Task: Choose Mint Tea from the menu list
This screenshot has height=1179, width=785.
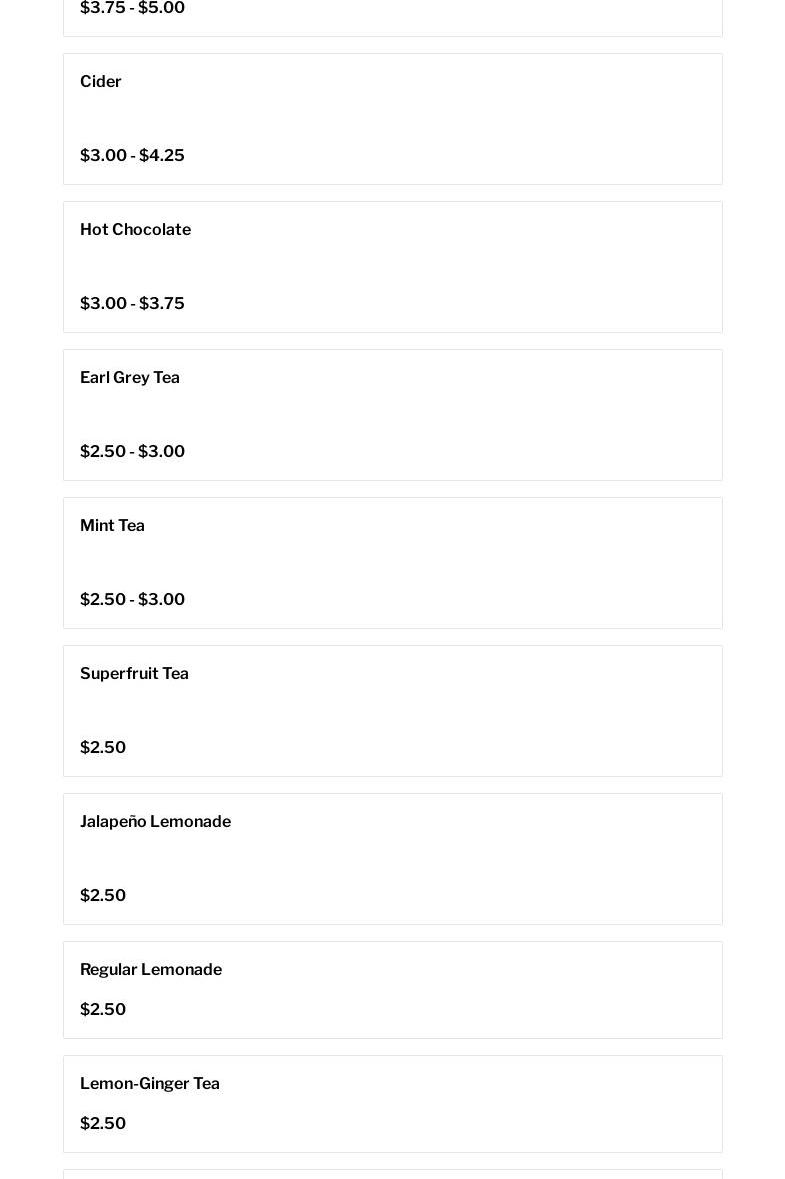Action: point(112,526)
